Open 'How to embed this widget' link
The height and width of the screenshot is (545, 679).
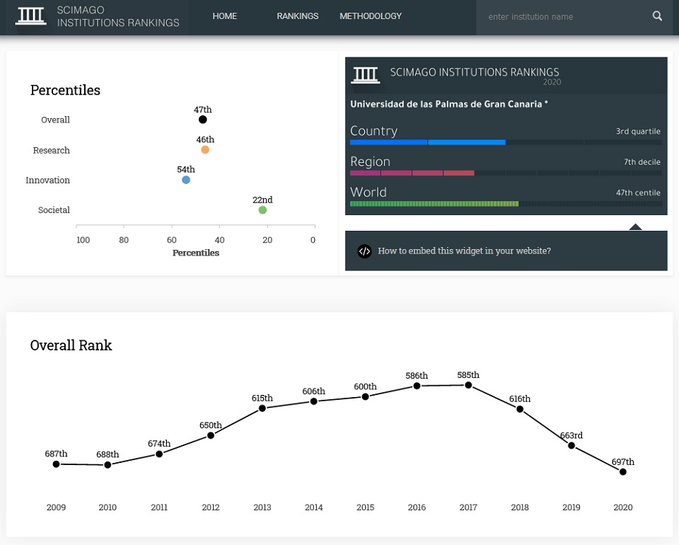[x=464, y=251]
